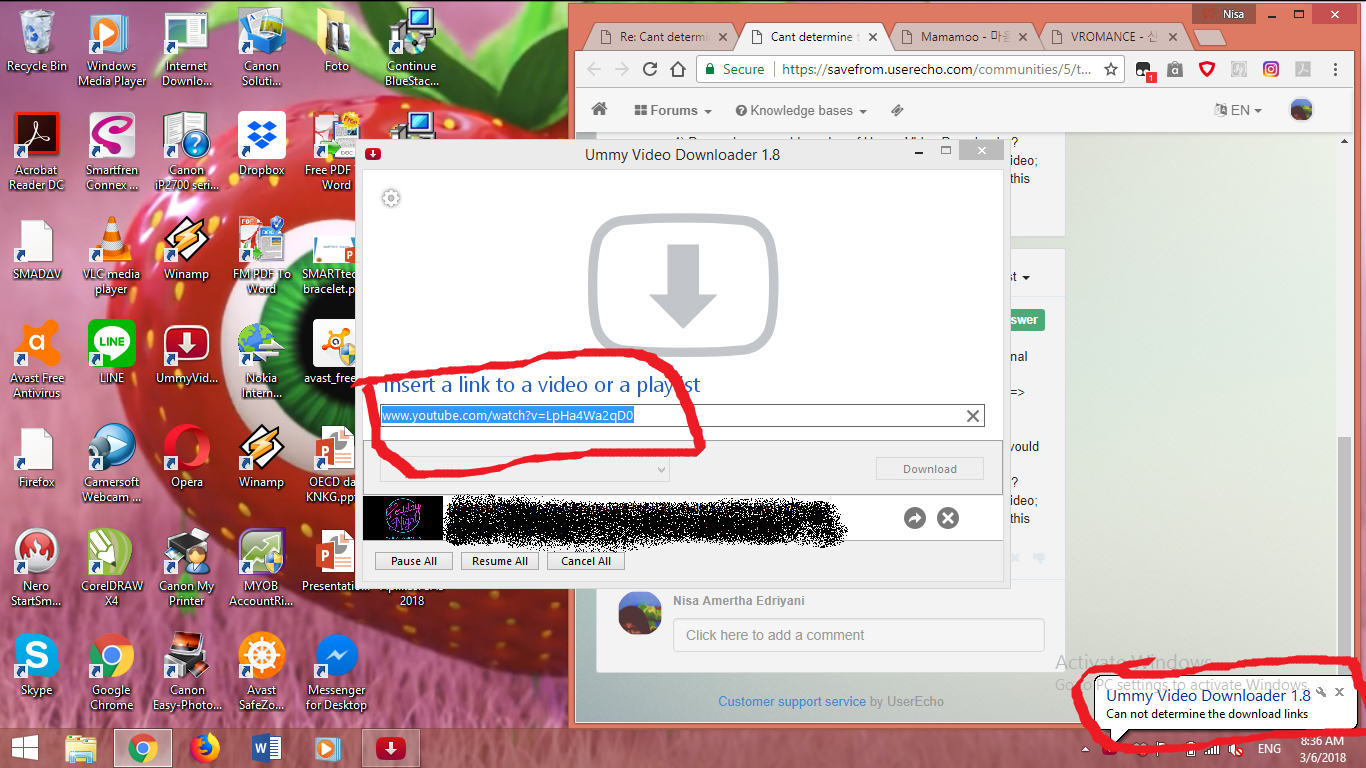Open Instagram extension in Chrome toolbar
The width and height of the screenshot is (1366, 768).
coord(1270,69)
